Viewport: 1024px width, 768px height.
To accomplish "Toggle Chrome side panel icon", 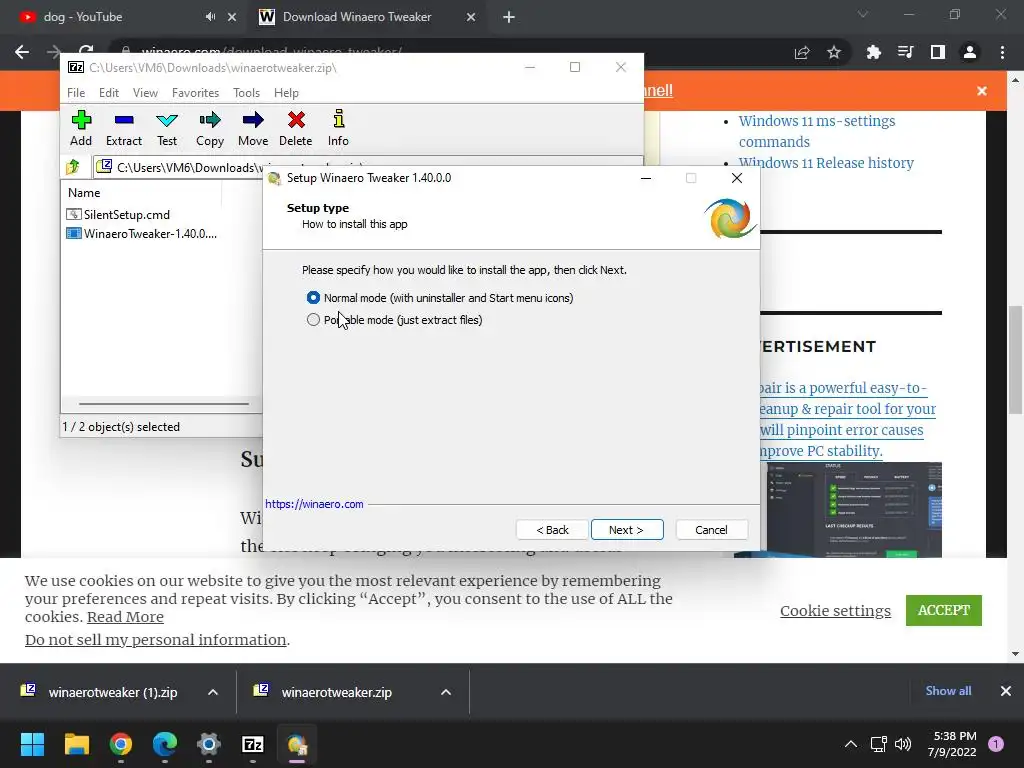I will pos(938,52).
